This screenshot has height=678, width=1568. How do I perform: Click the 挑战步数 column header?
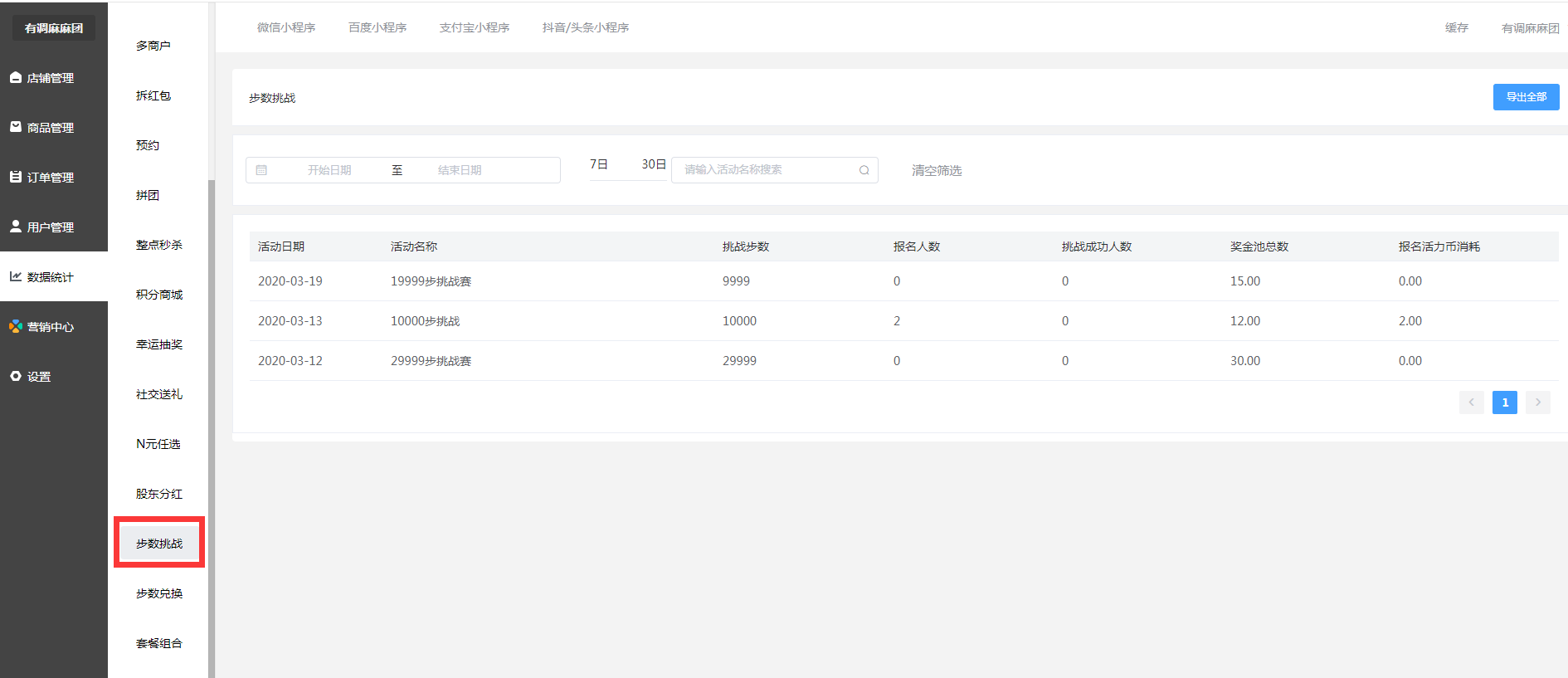point(746,246)
